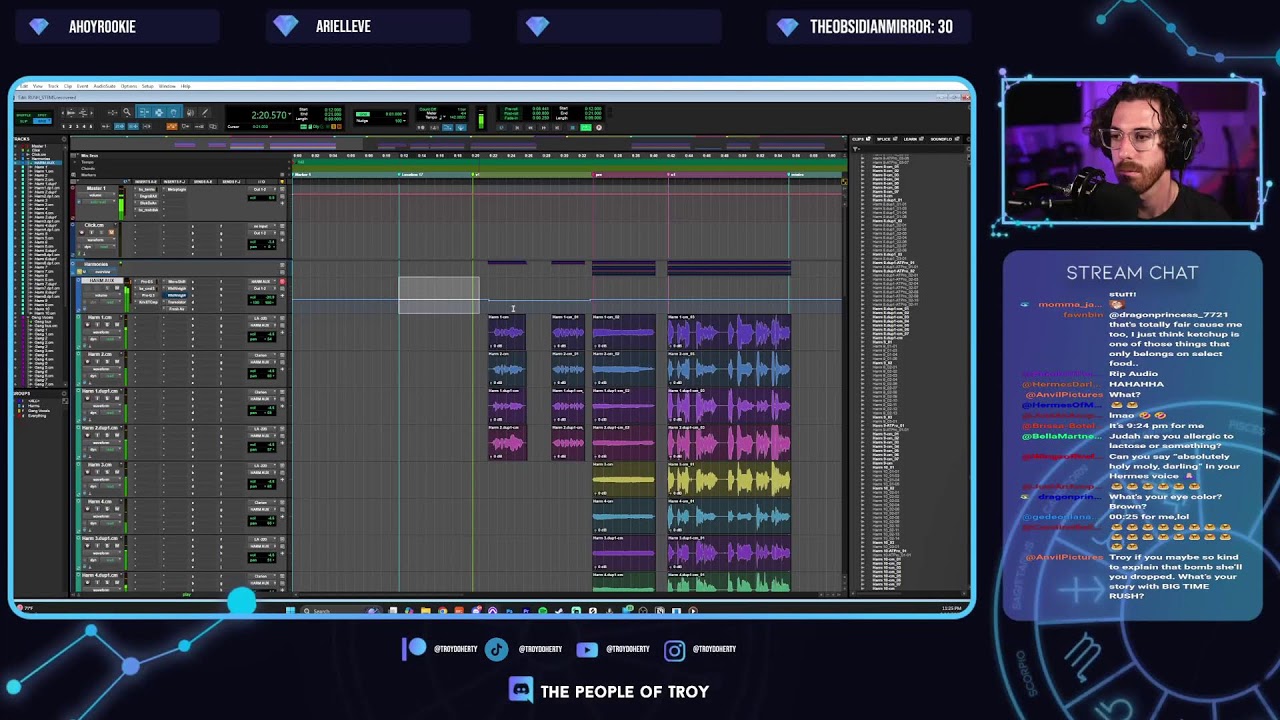The height and width of the screenshot is (720, 1280).
Task: Click the Pro-DS insert on HARM AUX
Action: pos(147,282)
